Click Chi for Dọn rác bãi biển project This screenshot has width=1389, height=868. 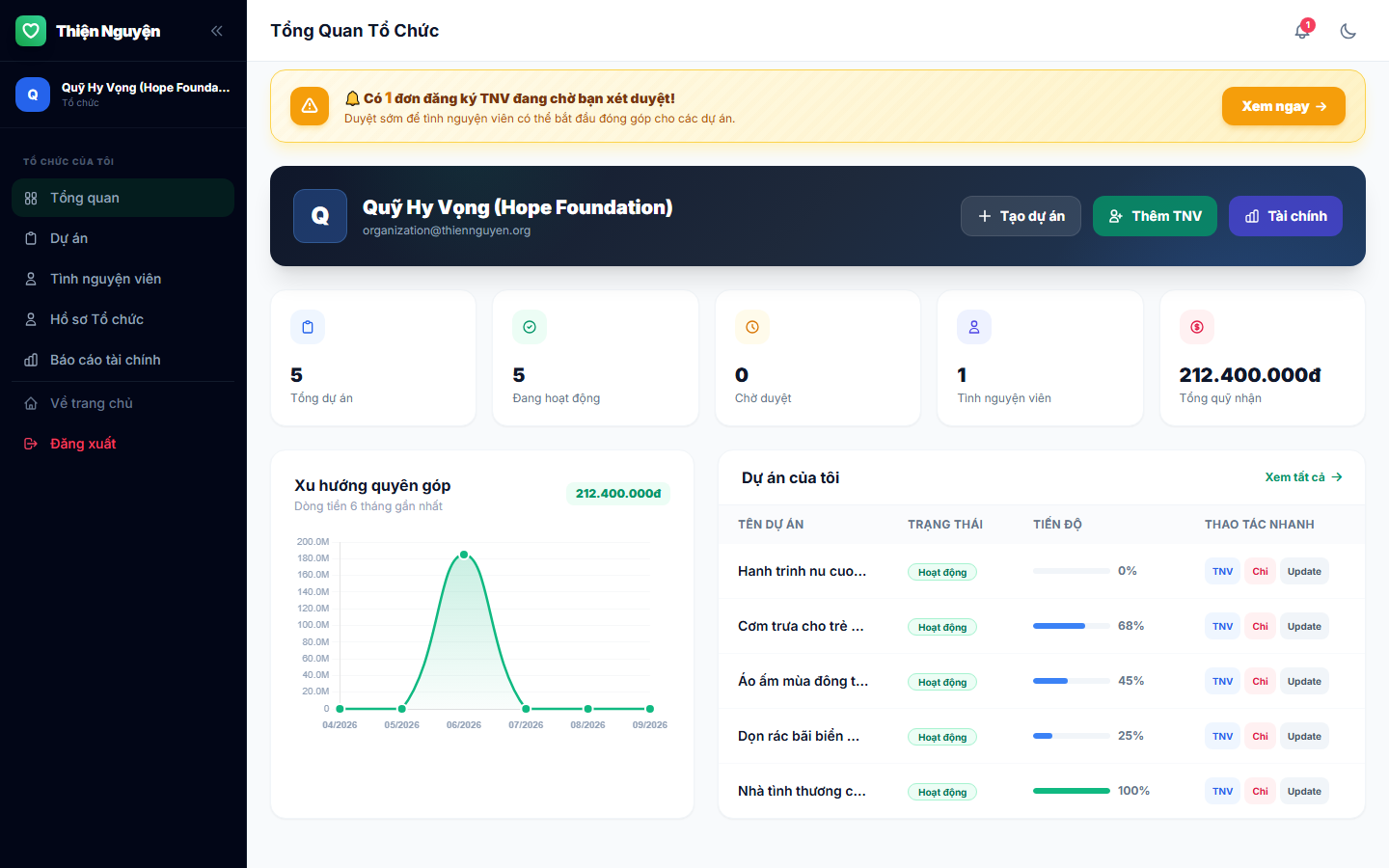click(x=1261, y=736)
